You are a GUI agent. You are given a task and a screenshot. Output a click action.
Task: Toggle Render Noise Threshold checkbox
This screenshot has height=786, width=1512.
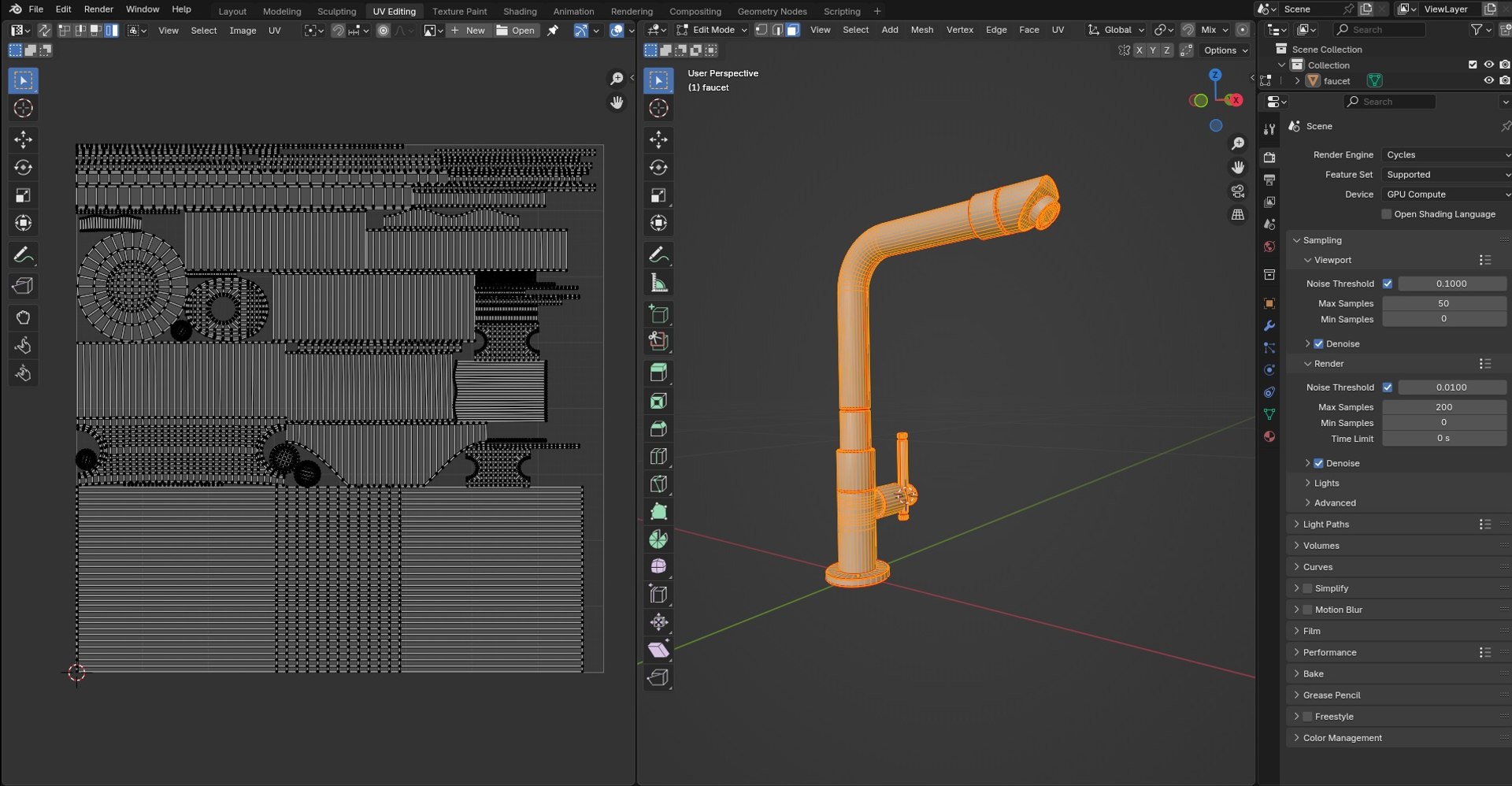(x=1388, y=387)
